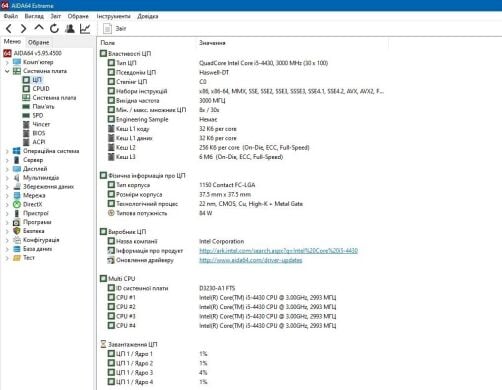Expand the Мультимедіа node chevron

pyautogui.click(x=7, y=178)
